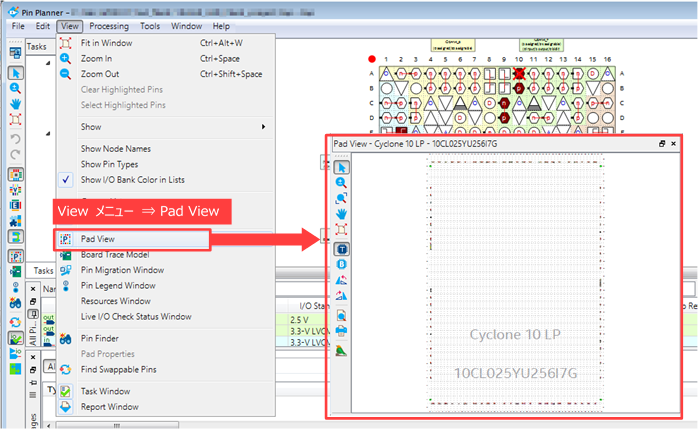Click the zoom tool in Pad View toolbar
The width and height of the screenshot is (698, 429).
(x=341, y=183)
